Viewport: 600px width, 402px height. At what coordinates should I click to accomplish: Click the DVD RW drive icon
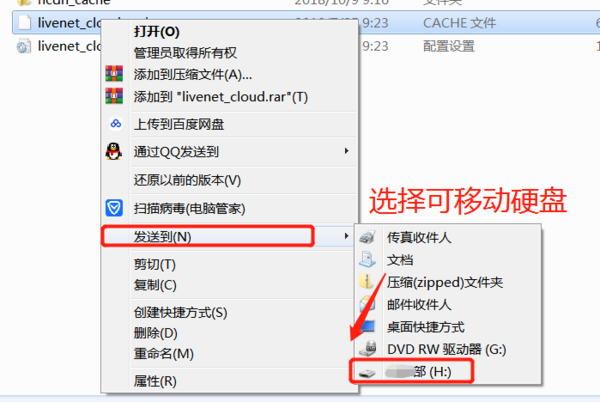click(368, 348)
